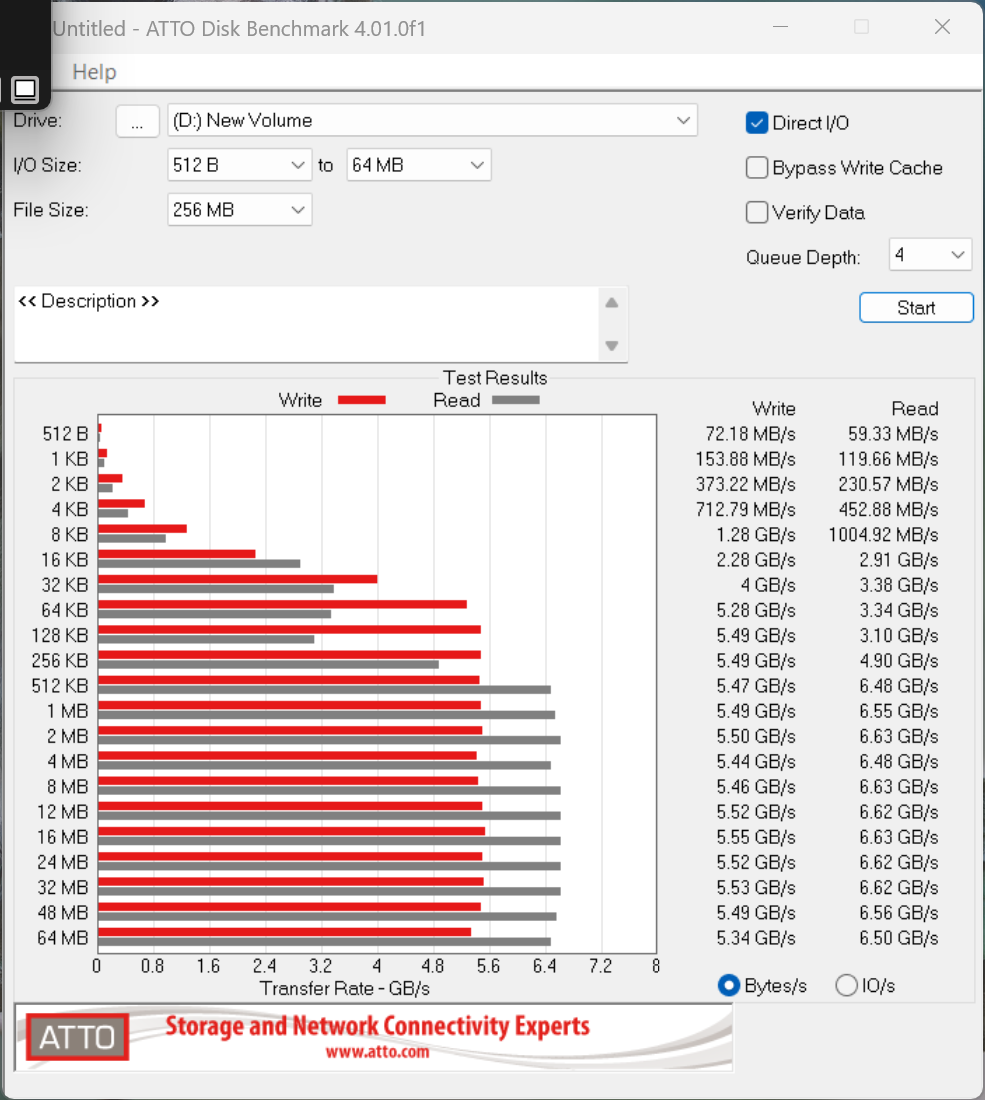This screenshot has width=985, height=1100.
Task: Start the benchmark with Start button
Action: point(916,308)
